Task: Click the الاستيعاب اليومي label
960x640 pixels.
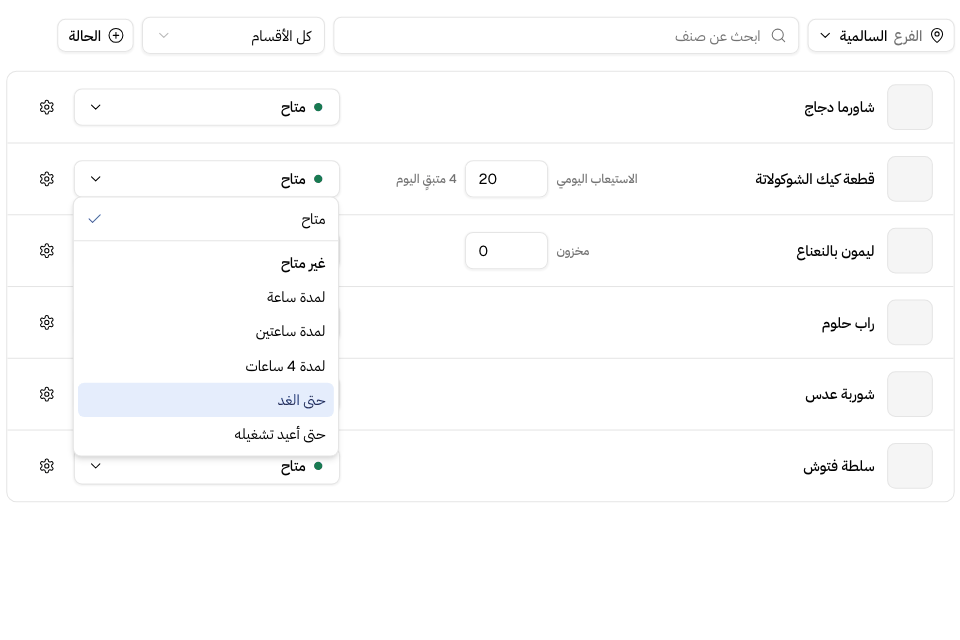Action: coord(597,179)
